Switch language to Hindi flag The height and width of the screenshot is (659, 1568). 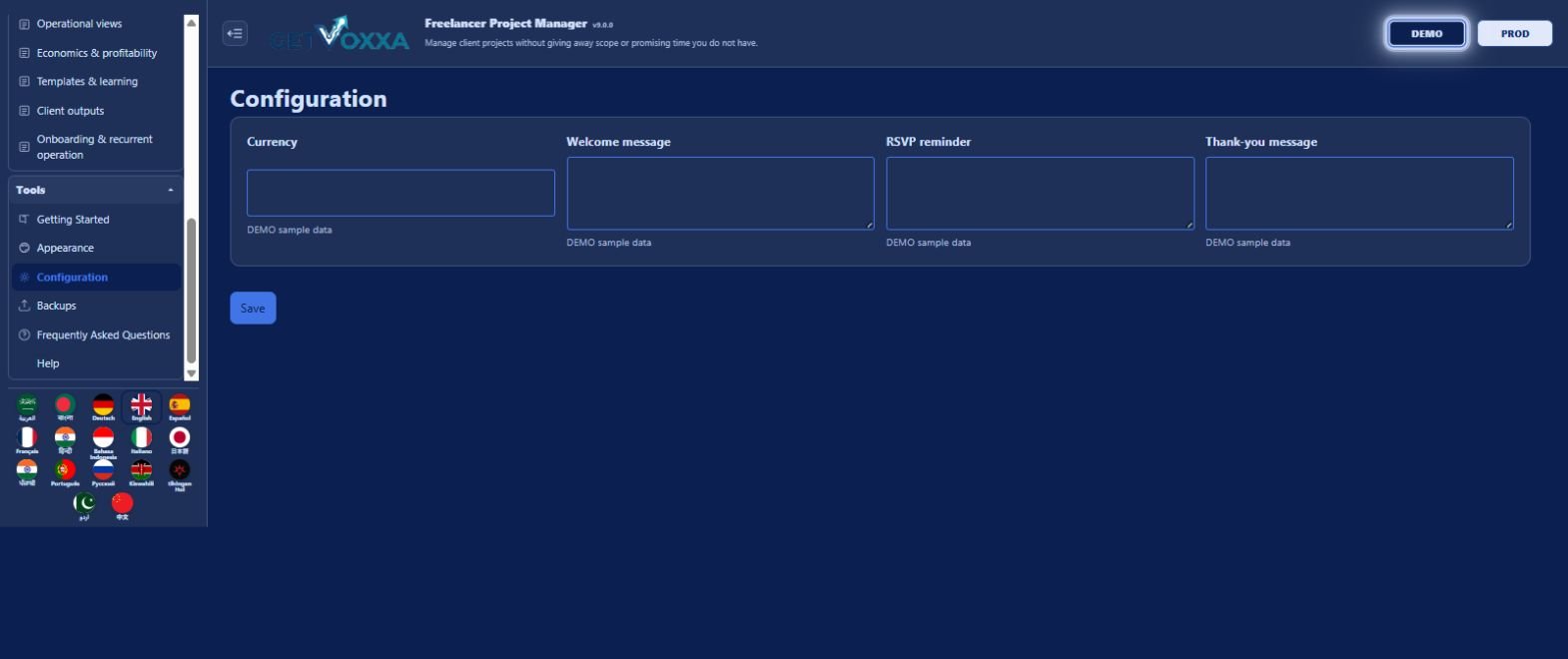coord(65,440)
